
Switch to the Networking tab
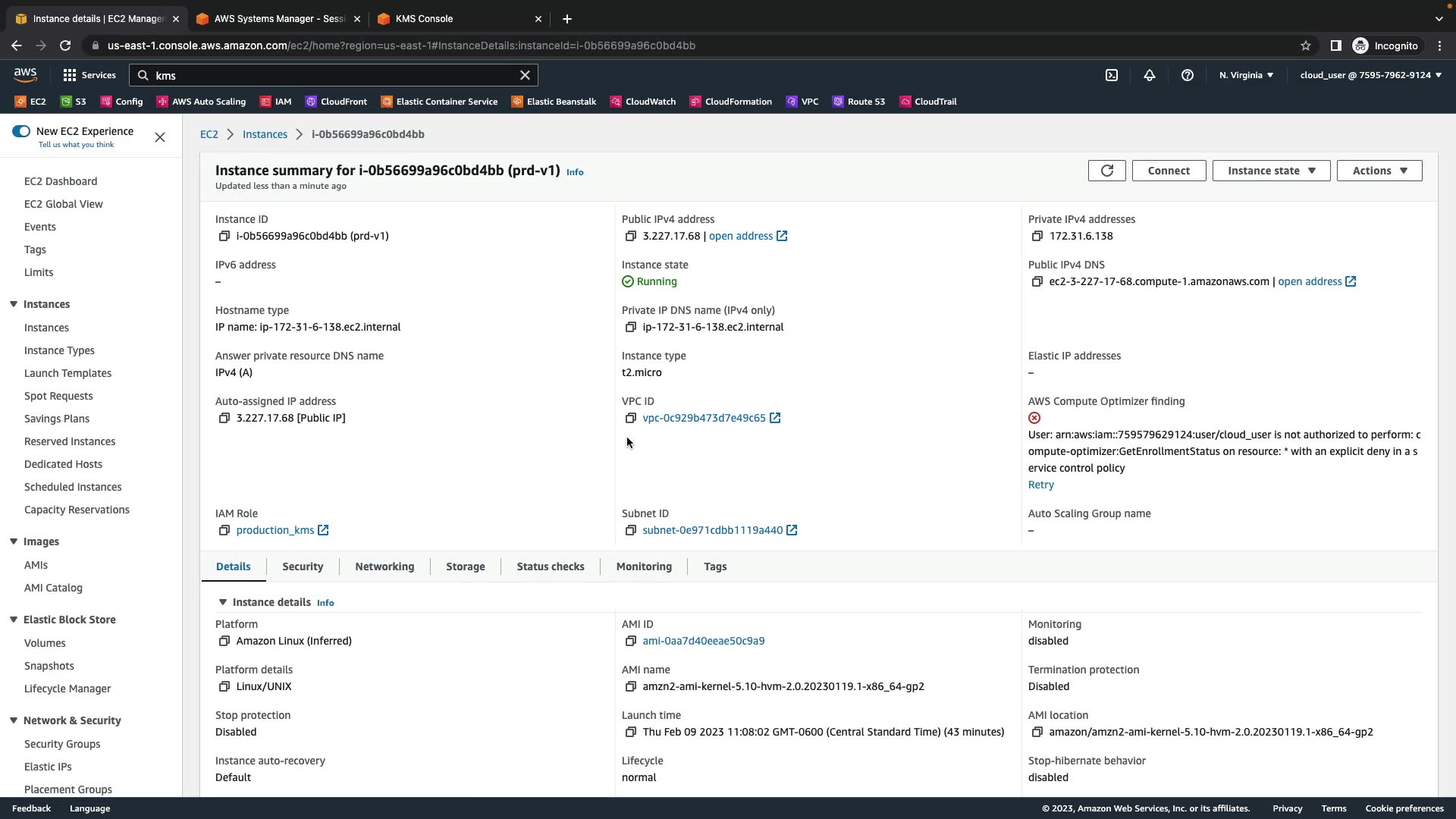384,566
